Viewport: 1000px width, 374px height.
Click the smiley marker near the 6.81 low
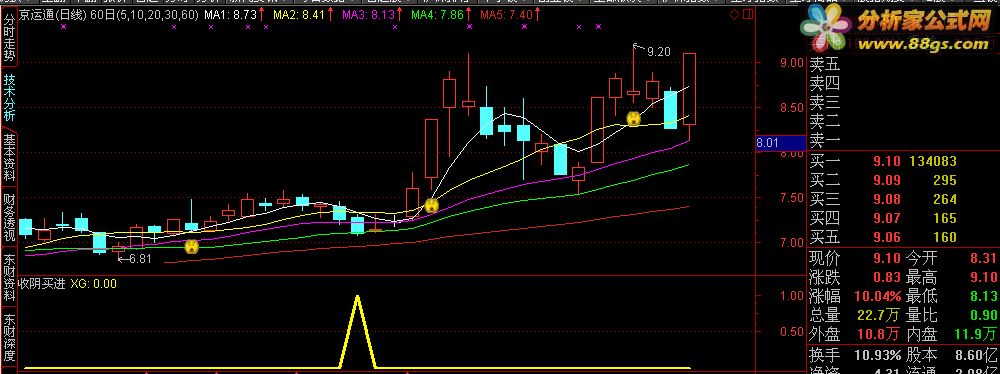[x=191, y=247]
